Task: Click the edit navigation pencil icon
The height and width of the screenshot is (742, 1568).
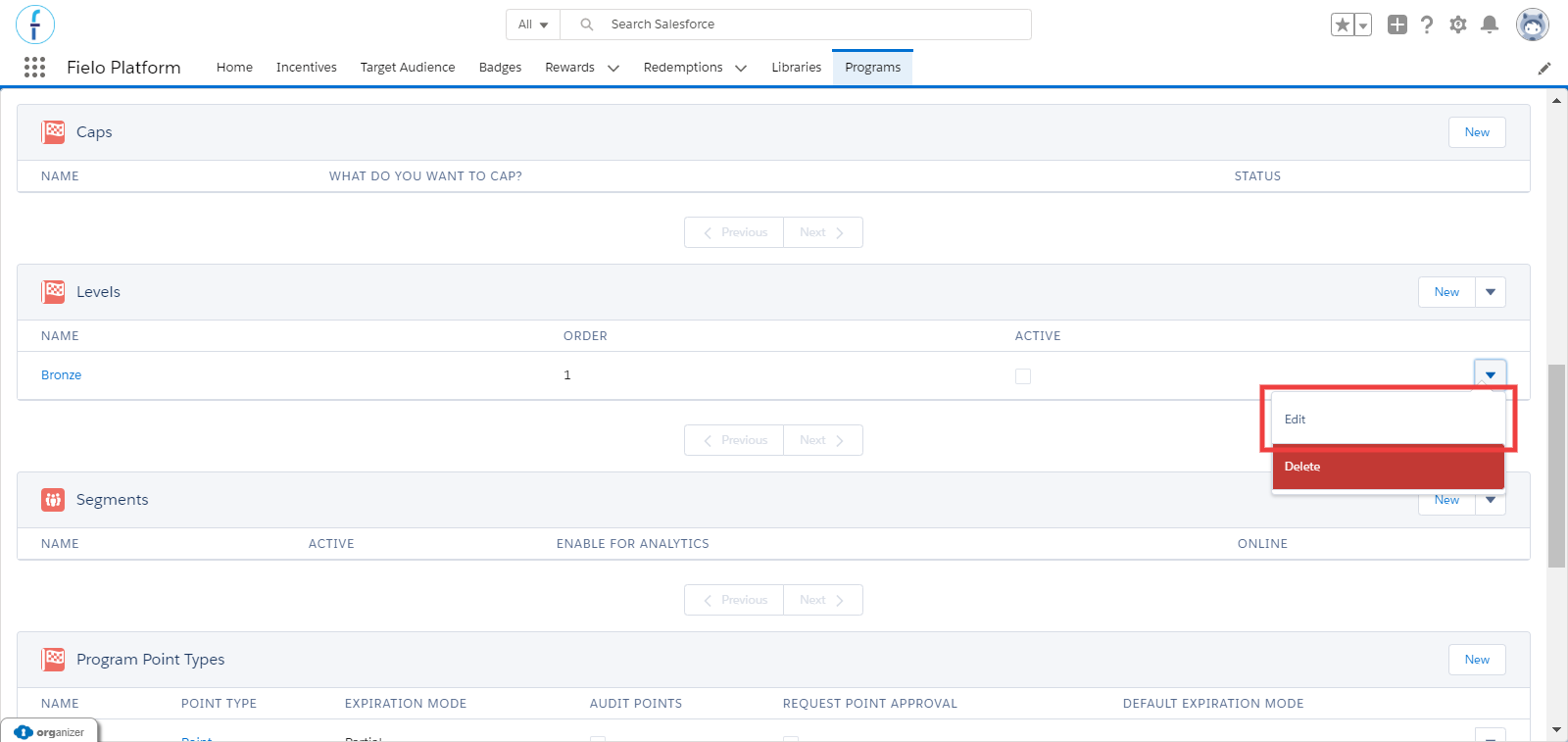Action: [1544, 68]
